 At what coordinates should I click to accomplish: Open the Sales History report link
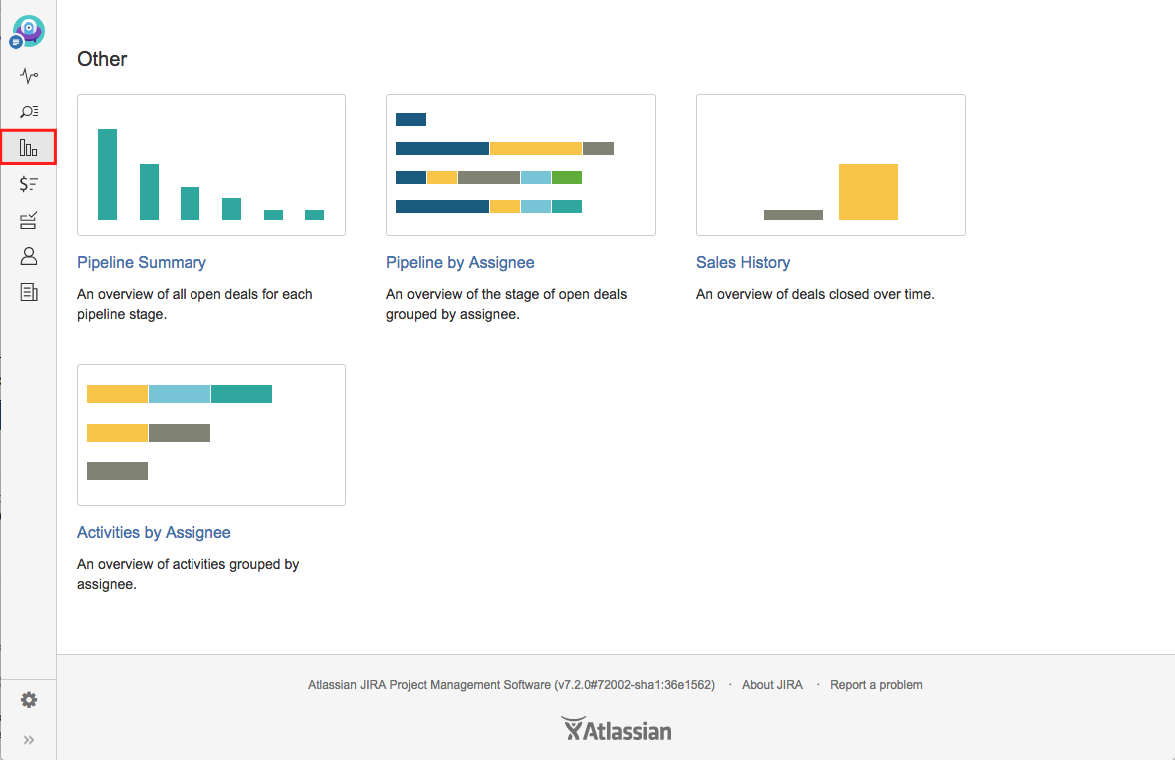click(x=743, y=262)
